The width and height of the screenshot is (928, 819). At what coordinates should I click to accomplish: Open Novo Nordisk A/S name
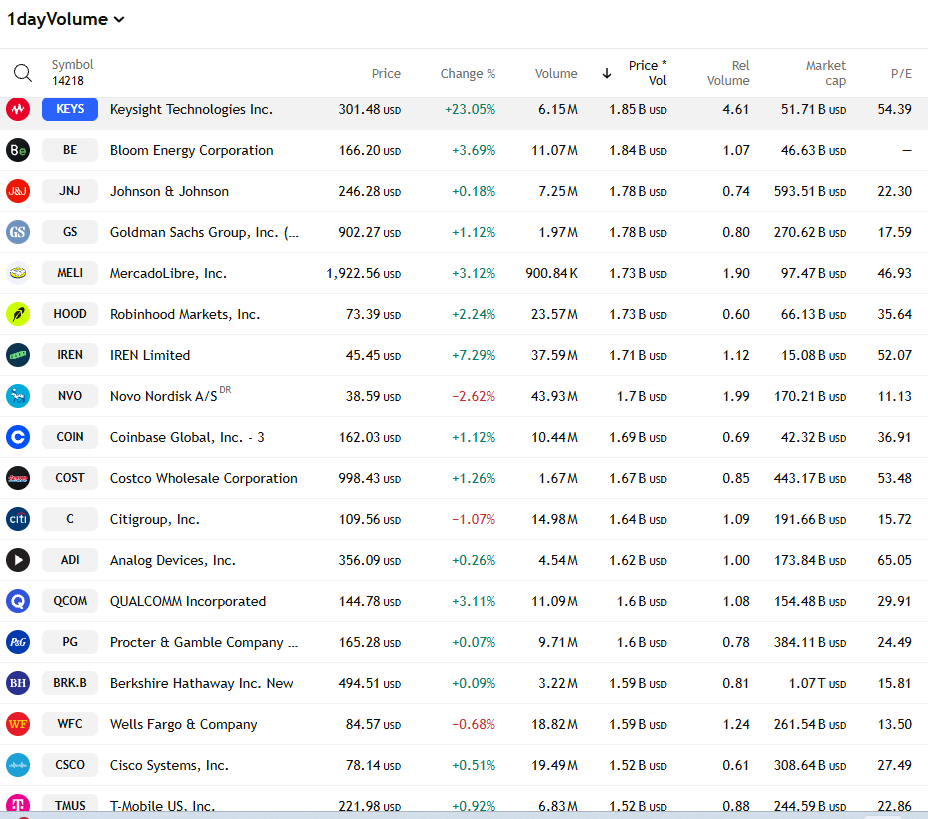[x=164, y=396]
